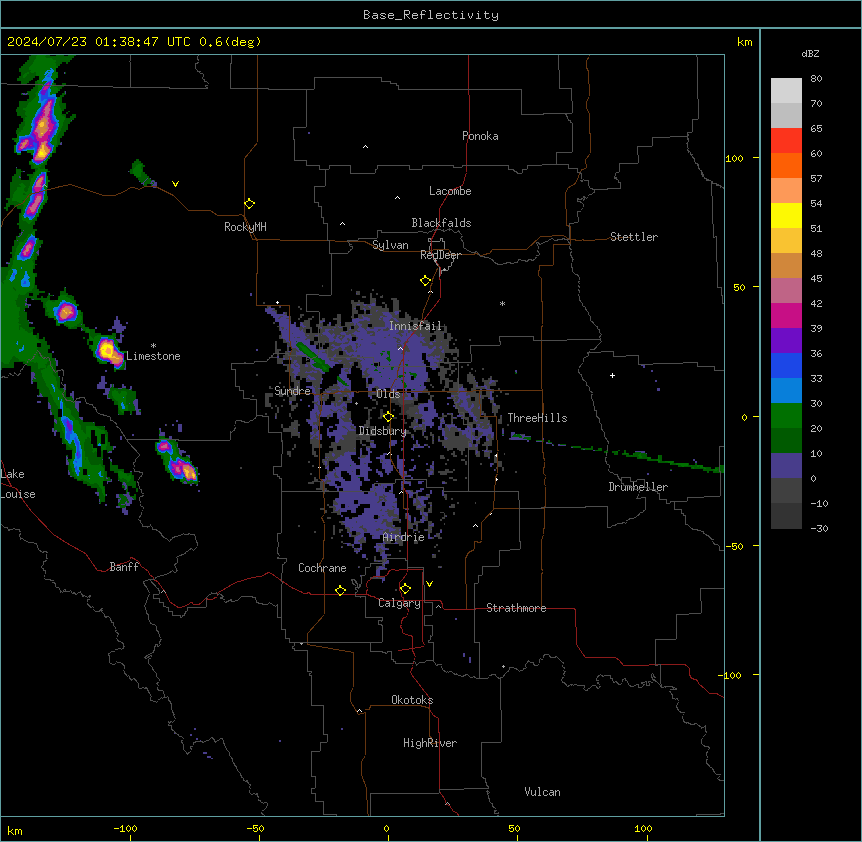Click the yellow diamond marker south of RedDeer

[x=426, y=281]
